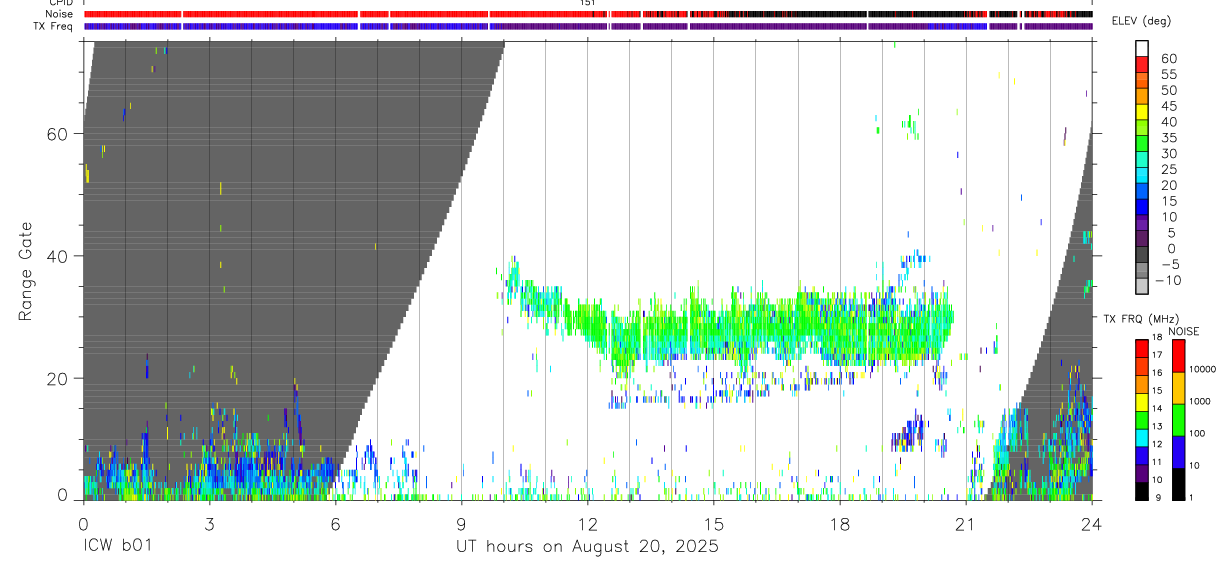The height and width of the screenshot is (567, 1228).
Task: Pick the black NOISE swatch between 1 and 10
Action: [1178, 485]
